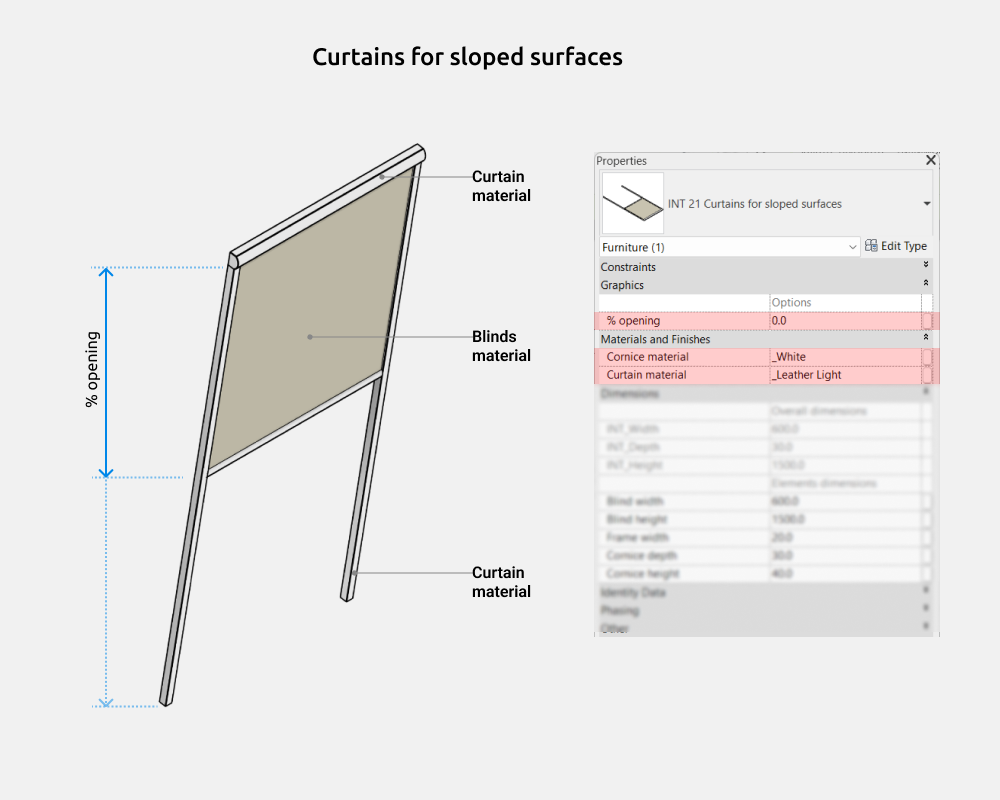The width and height of the screenshot is (1000, 800).
Task: Click the Properties panel title text
Action: click(x=621, y=161)
